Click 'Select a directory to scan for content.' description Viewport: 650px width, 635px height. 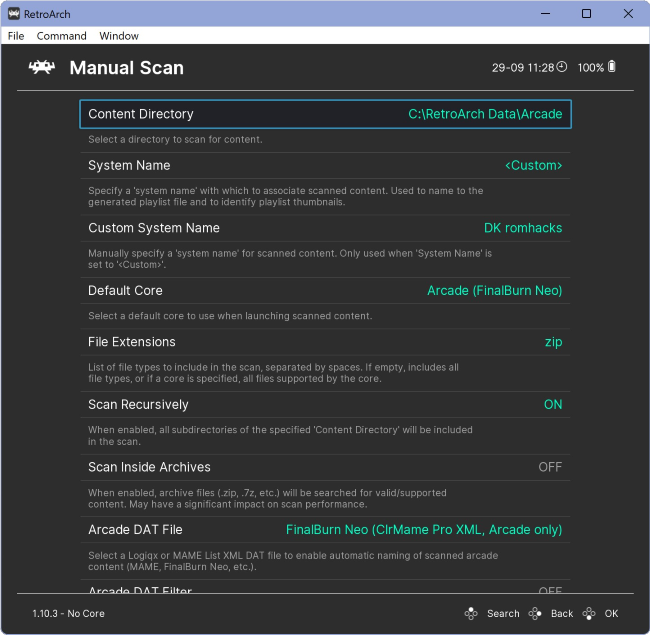coord(175,139)
